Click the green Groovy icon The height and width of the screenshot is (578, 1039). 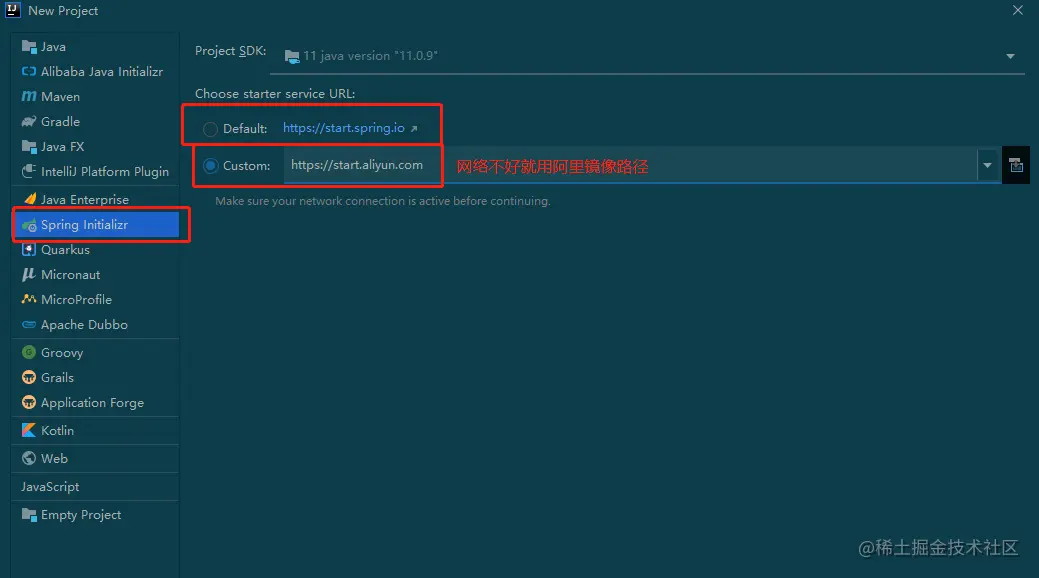[28, 352]
